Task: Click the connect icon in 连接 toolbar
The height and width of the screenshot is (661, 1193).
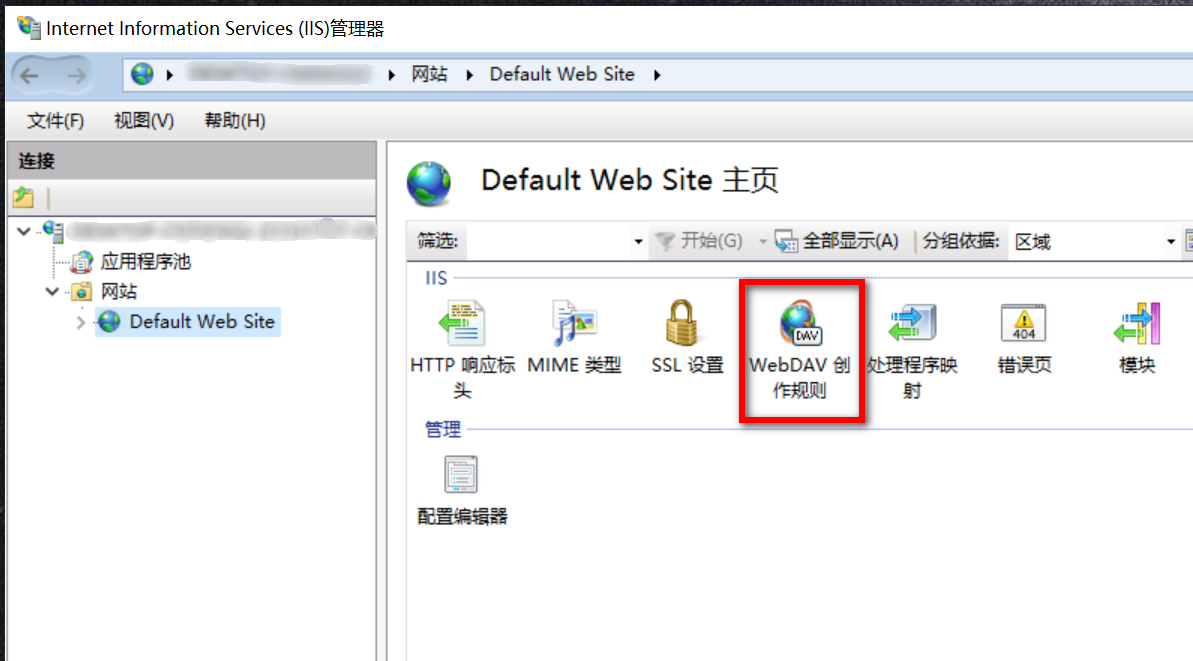Action: tap(24, 198)
